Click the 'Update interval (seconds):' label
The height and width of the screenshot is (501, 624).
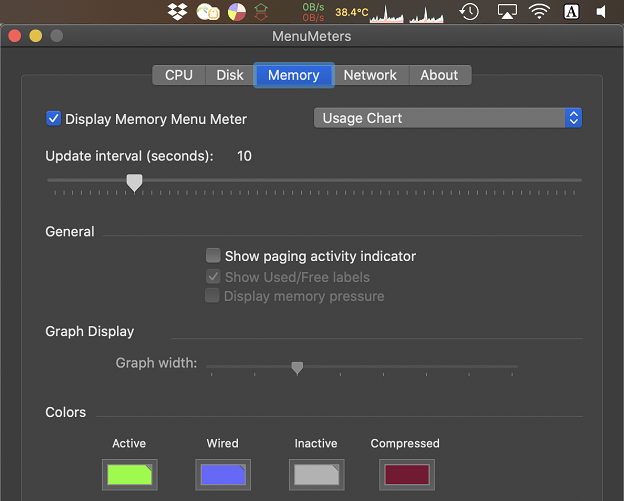[129, 156]
